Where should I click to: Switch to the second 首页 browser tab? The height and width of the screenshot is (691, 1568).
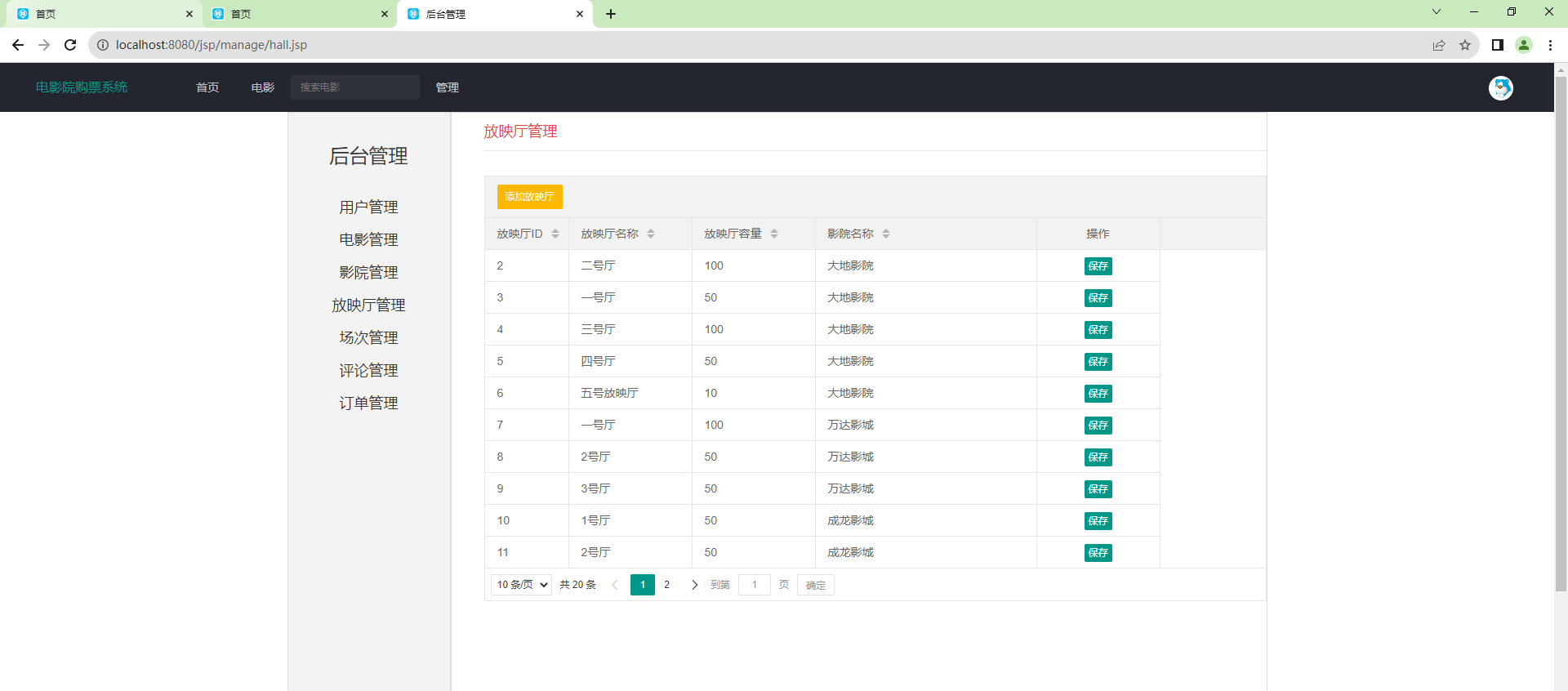point(298,14)
